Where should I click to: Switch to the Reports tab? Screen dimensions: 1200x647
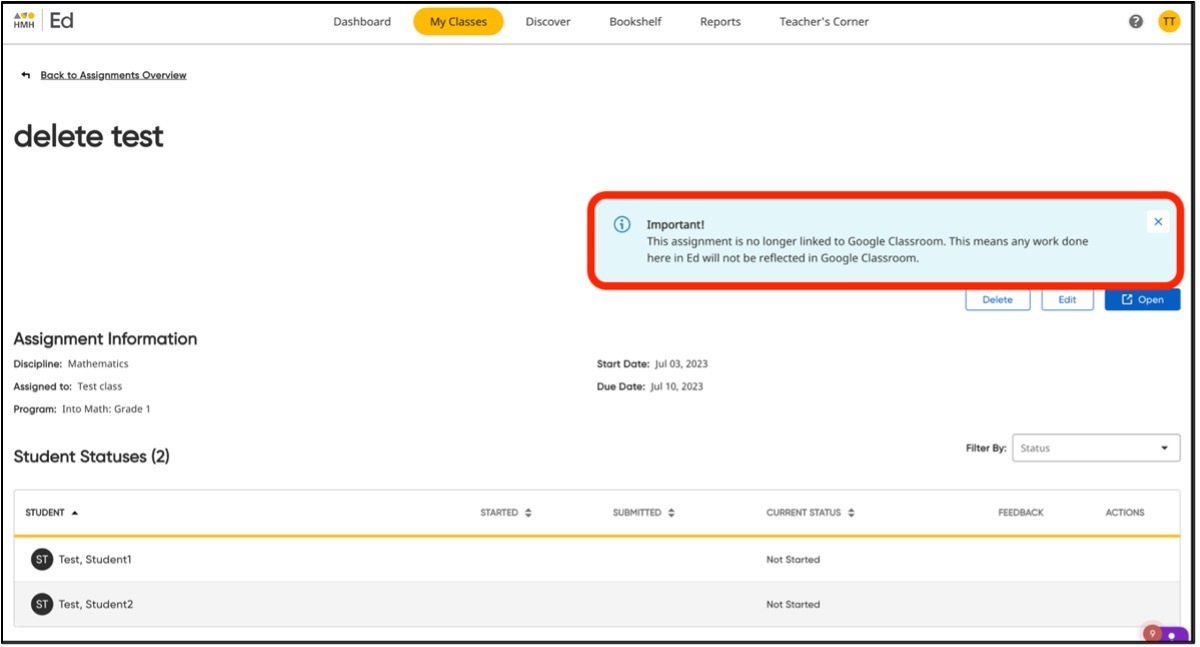click(720, 21)
